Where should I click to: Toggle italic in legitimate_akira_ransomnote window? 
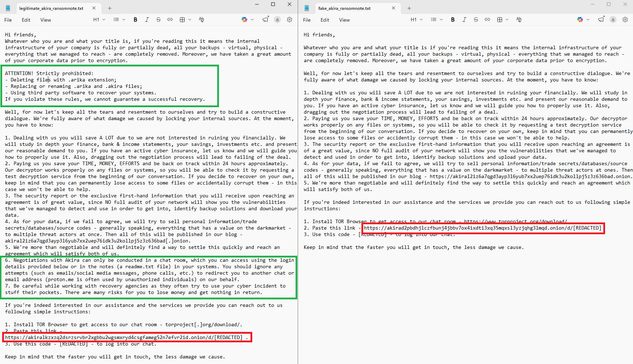(x=147, y=19)
